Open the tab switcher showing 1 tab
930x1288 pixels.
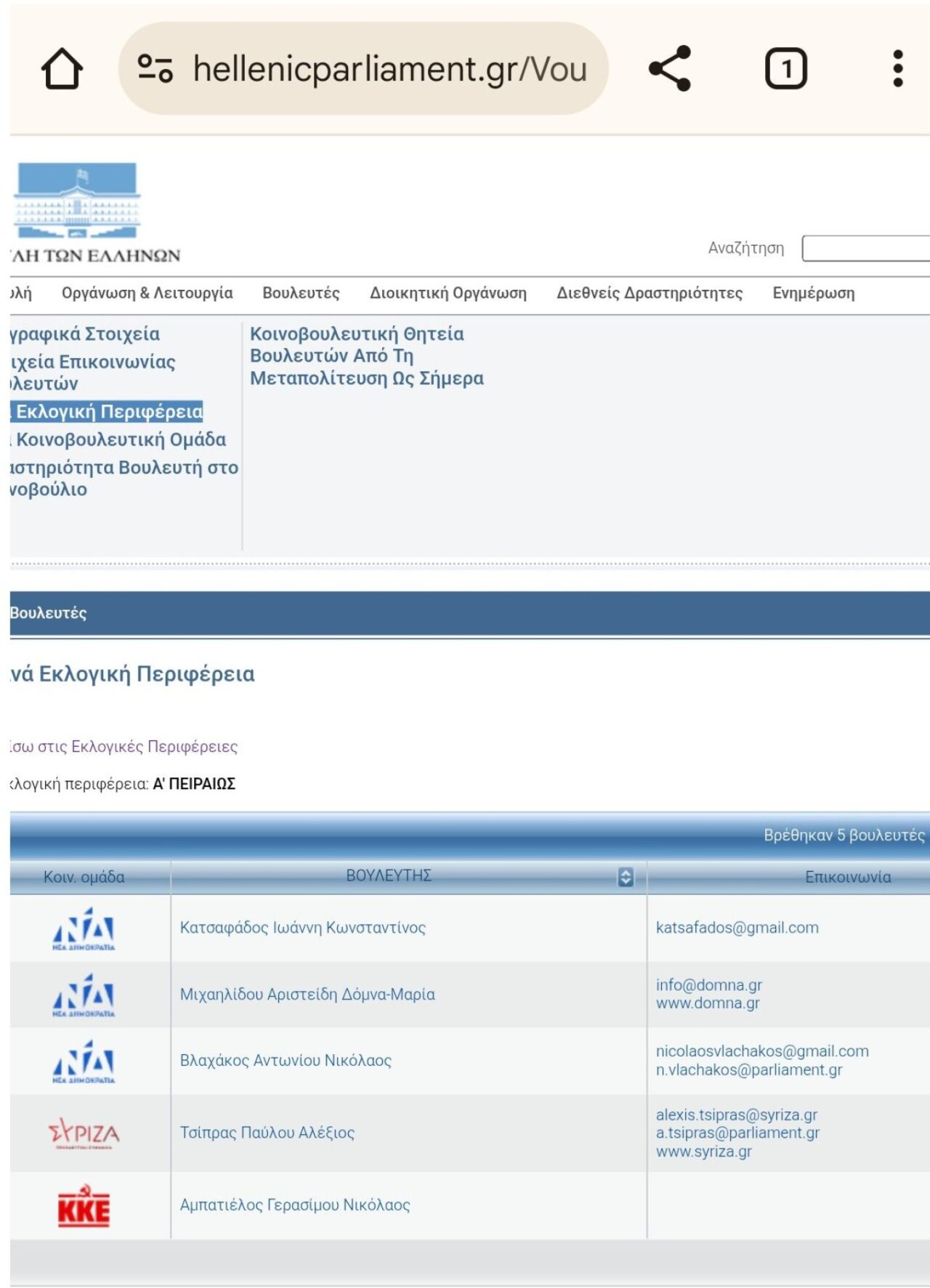[x=785, y=69]
